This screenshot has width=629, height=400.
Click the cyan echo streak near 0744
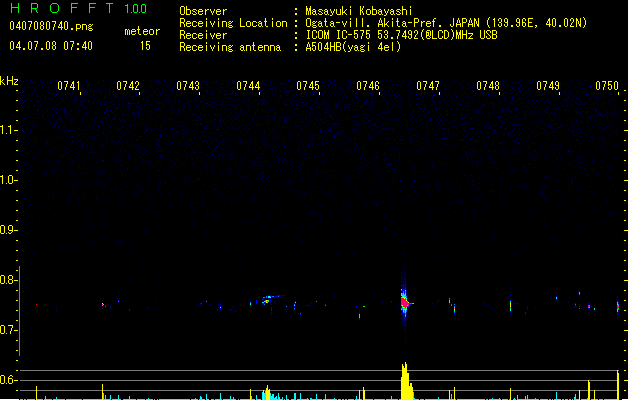coord(268,298)
